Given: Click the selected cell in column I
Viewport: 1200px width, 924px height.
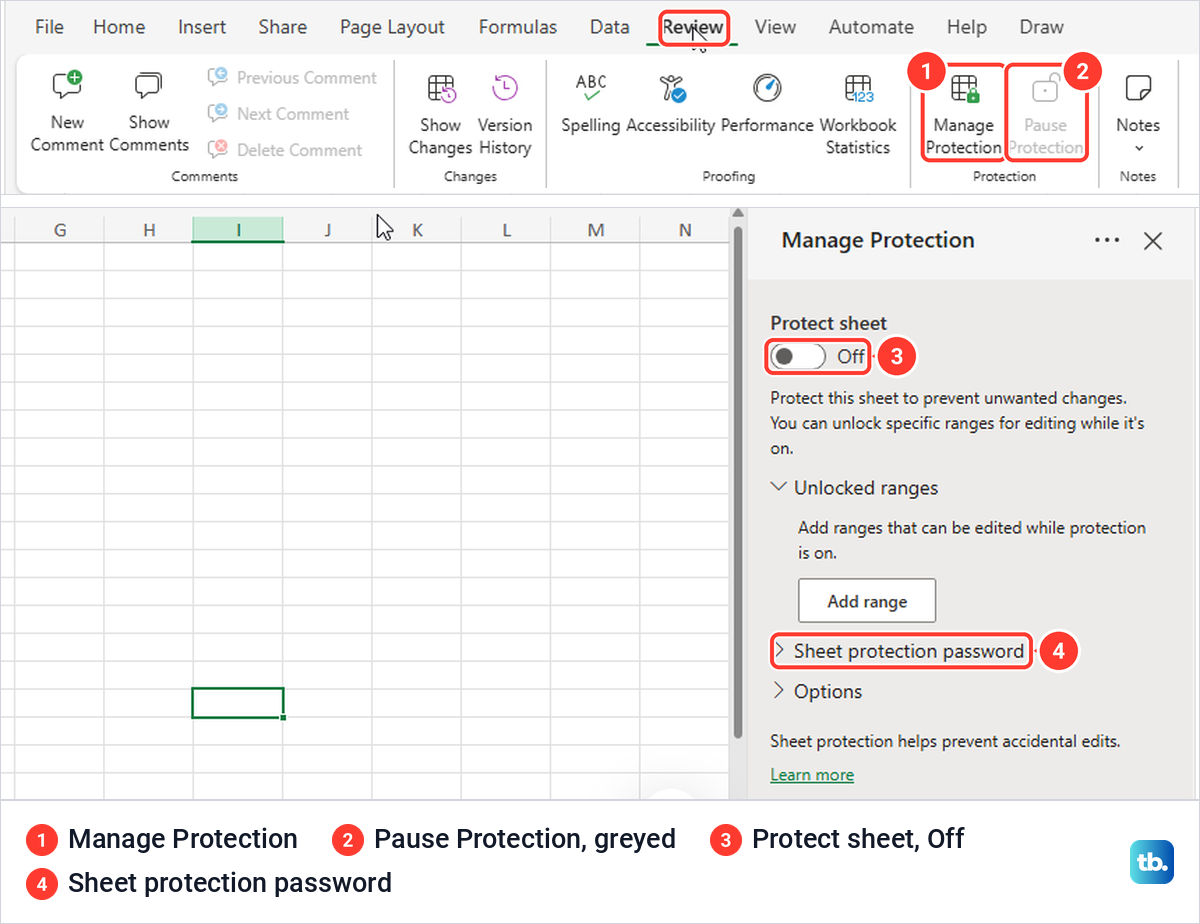Looking at the screenshot, I should pos(238,702).
